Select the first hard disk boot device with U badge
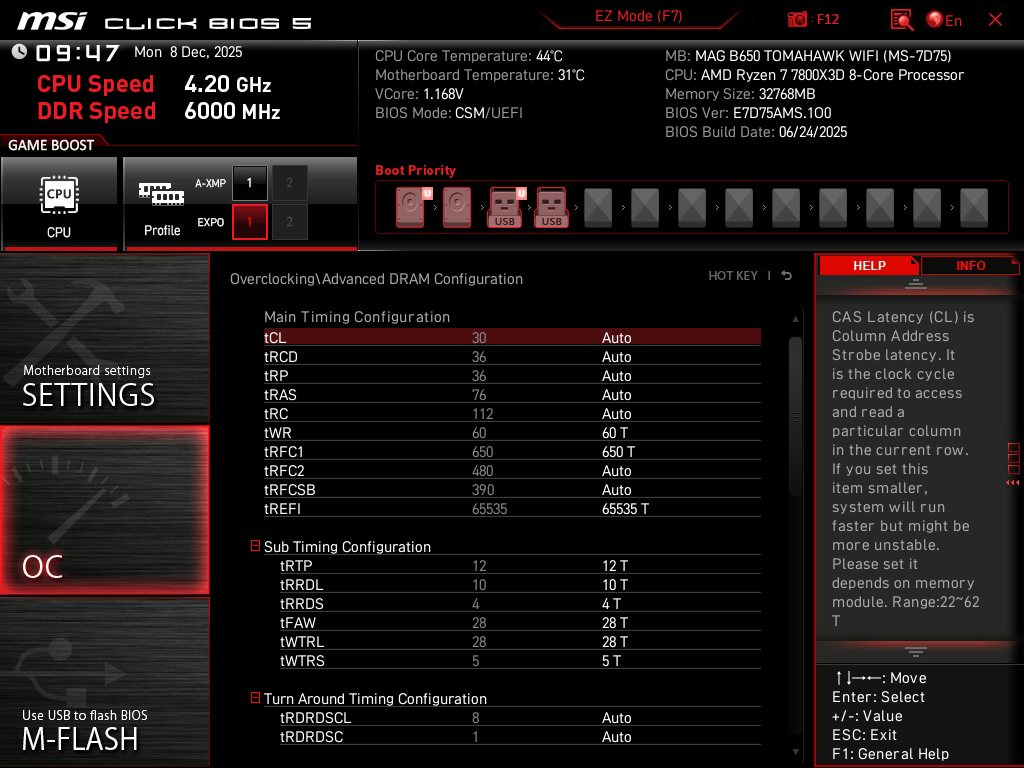This screenshot has height=768, width=1024. pos(413,207)
